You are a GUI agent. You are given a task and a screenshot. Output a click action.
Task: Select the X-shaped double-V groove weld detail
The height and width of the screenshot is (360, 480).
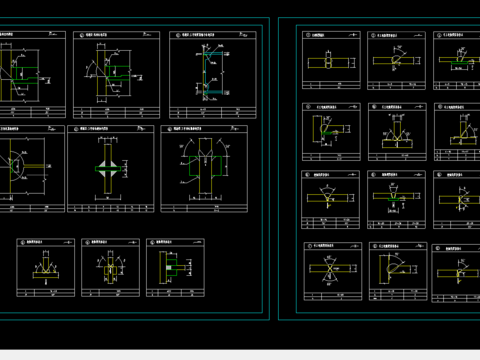pyautogui.click(x=333, y=271)
